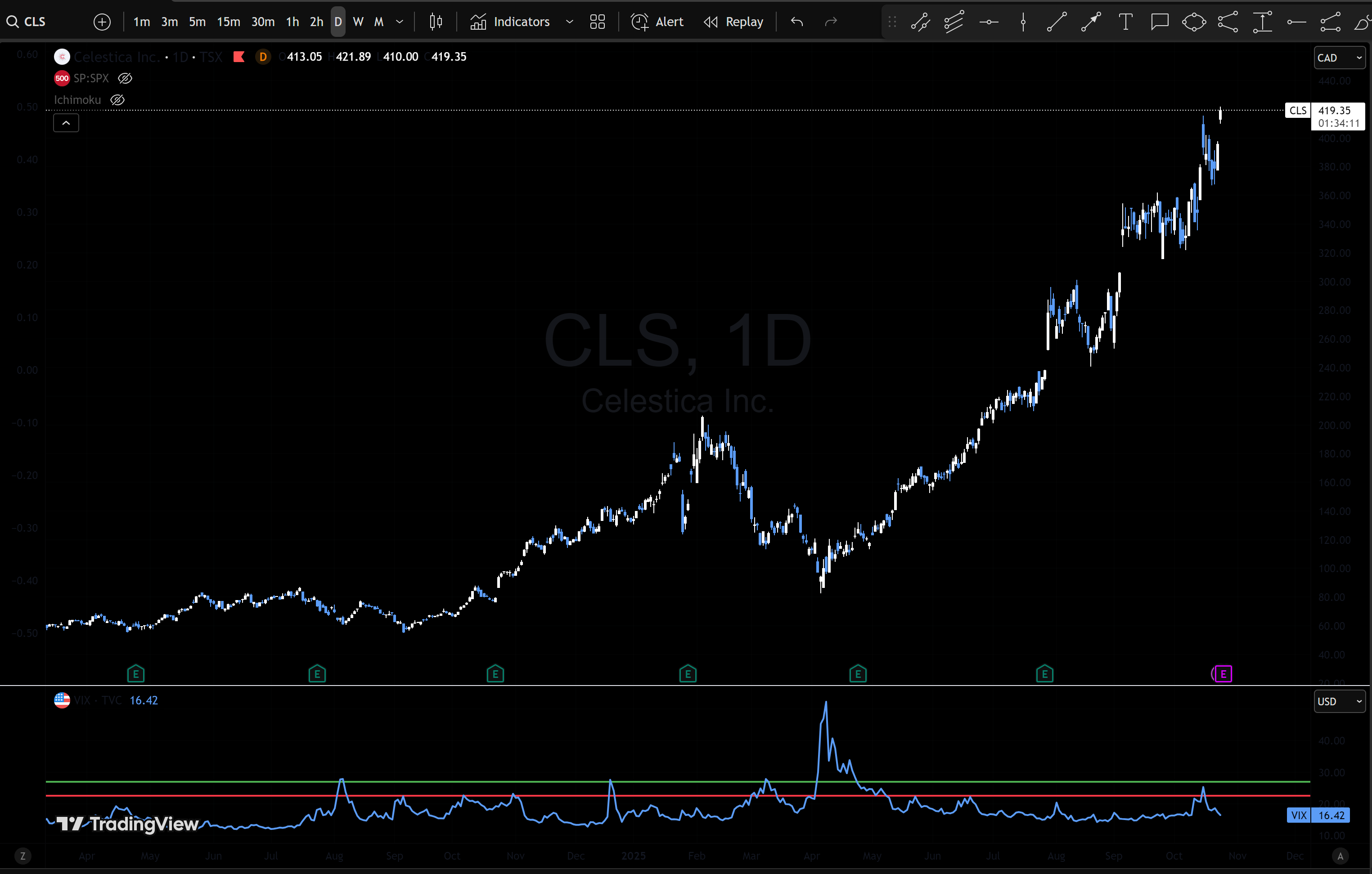Select the callout comment tool
The image size is (1372, 874).
coord(1160,22)
